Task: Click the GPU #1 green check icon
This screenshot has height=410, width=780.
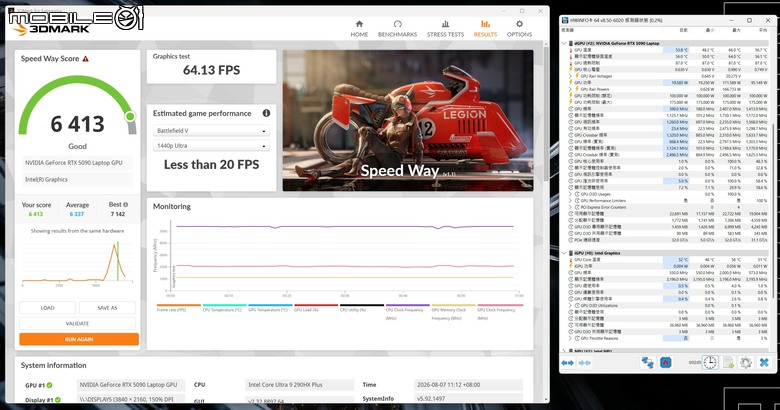Action: click(x=50, y=385)
